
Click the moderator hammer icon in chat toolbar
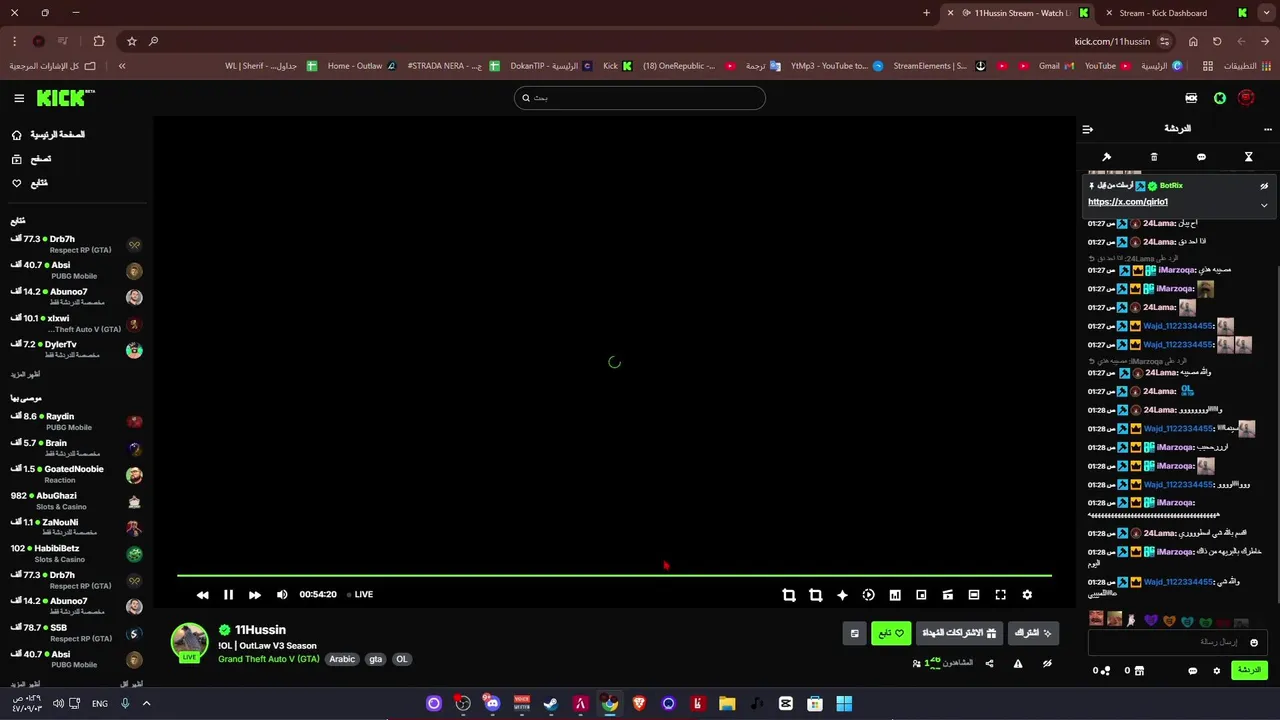pos(1106,157)
